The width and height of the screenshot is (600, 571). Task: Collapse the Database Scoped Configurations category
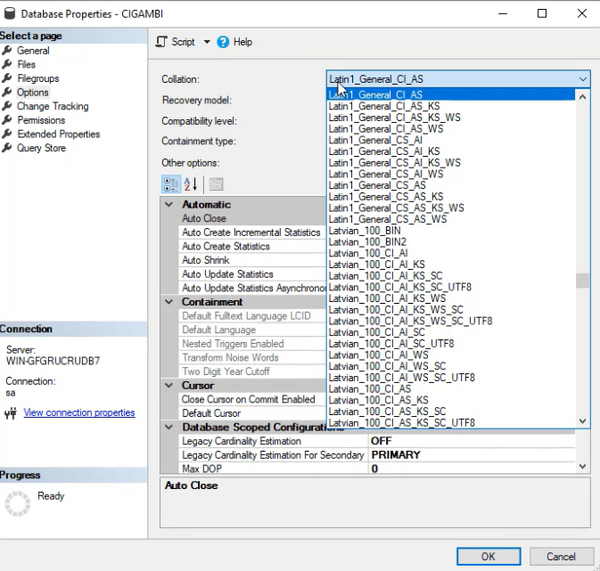[169, 427]
